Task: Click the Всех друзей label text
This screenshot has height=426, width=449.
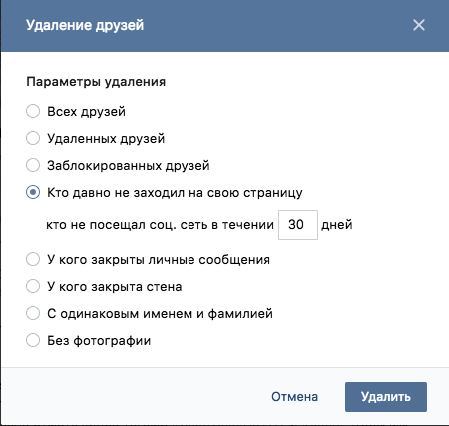Action: 86,112
